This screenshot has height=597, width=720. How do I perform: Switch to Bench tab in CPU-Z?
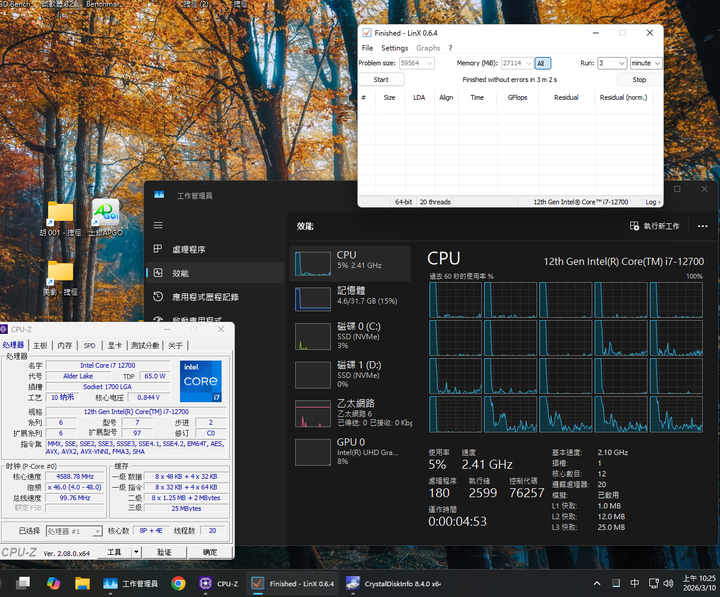tap(145, 345)
